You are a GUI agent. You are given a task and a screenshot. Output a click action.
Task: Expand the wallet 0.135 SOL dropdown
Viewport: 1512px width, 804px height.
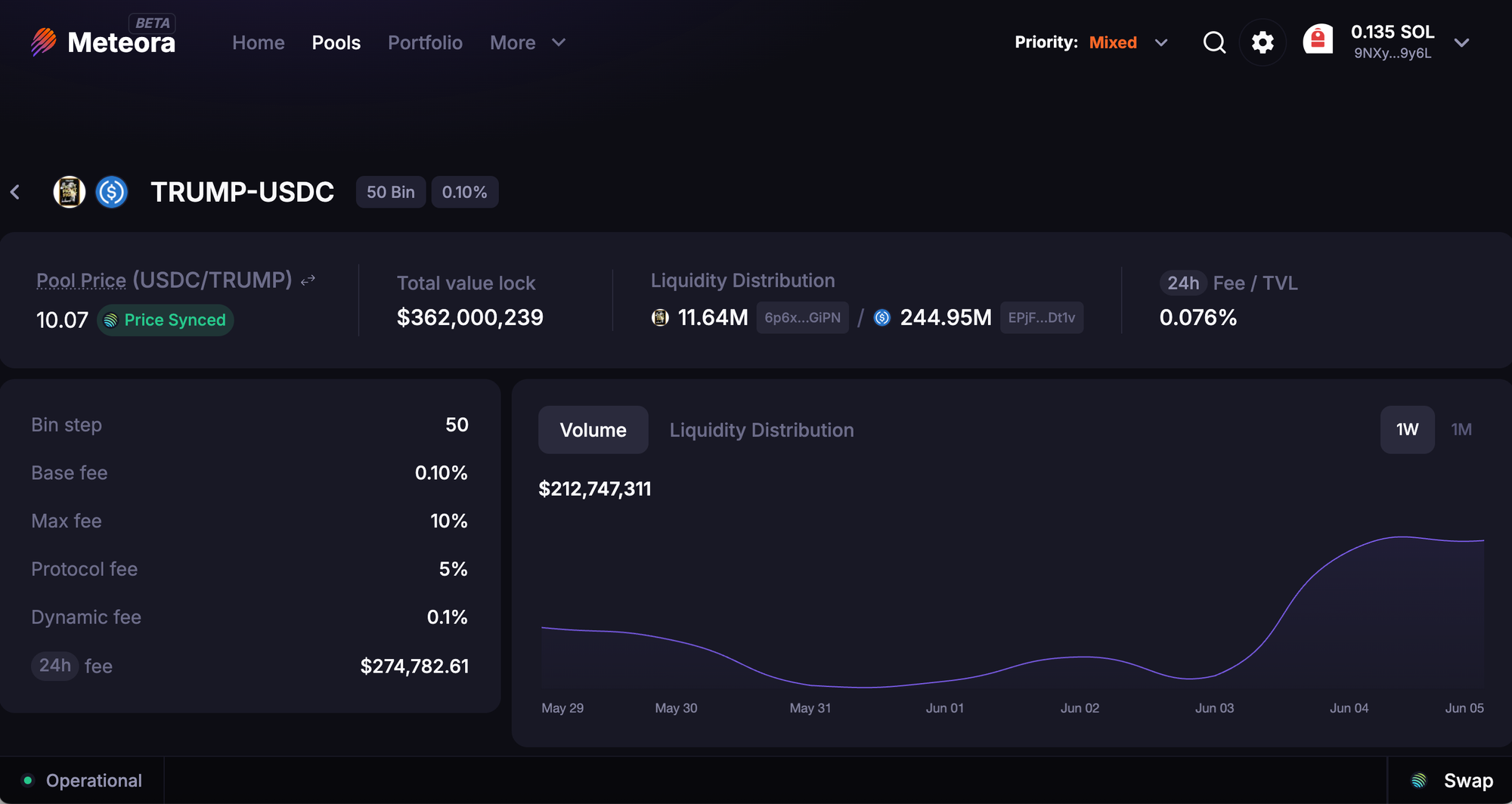pyautogui.click(x=1461, y=42)
